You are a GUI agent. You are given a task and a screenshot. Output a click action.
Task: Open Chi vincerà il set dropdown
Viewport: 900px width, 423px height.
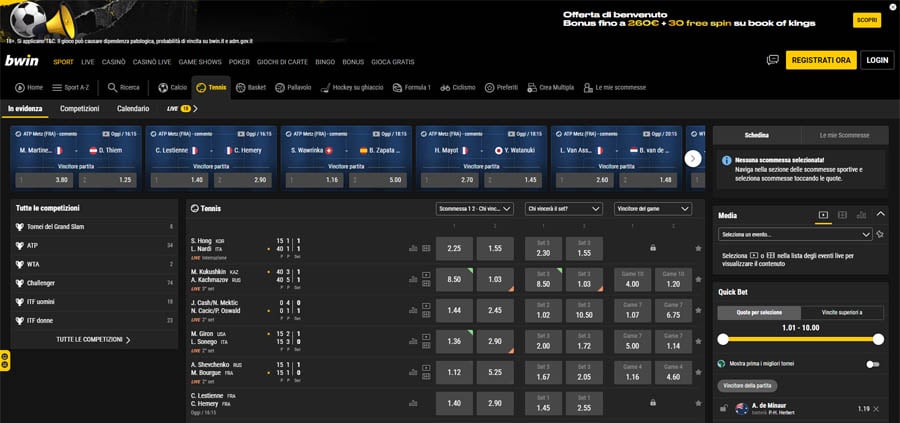click(x=564, y=209)
